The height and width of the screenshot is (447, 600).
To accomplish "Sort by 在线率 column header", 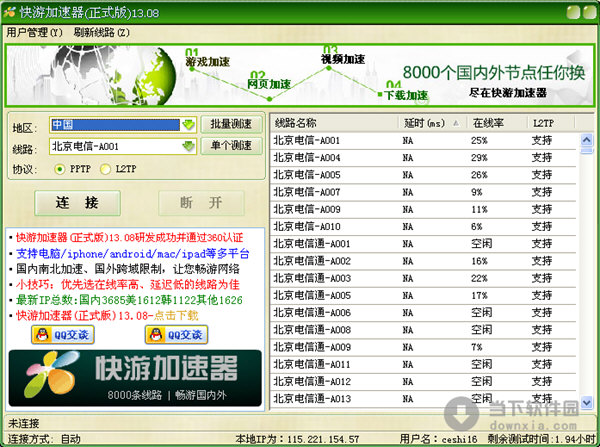I will [497, 123].
